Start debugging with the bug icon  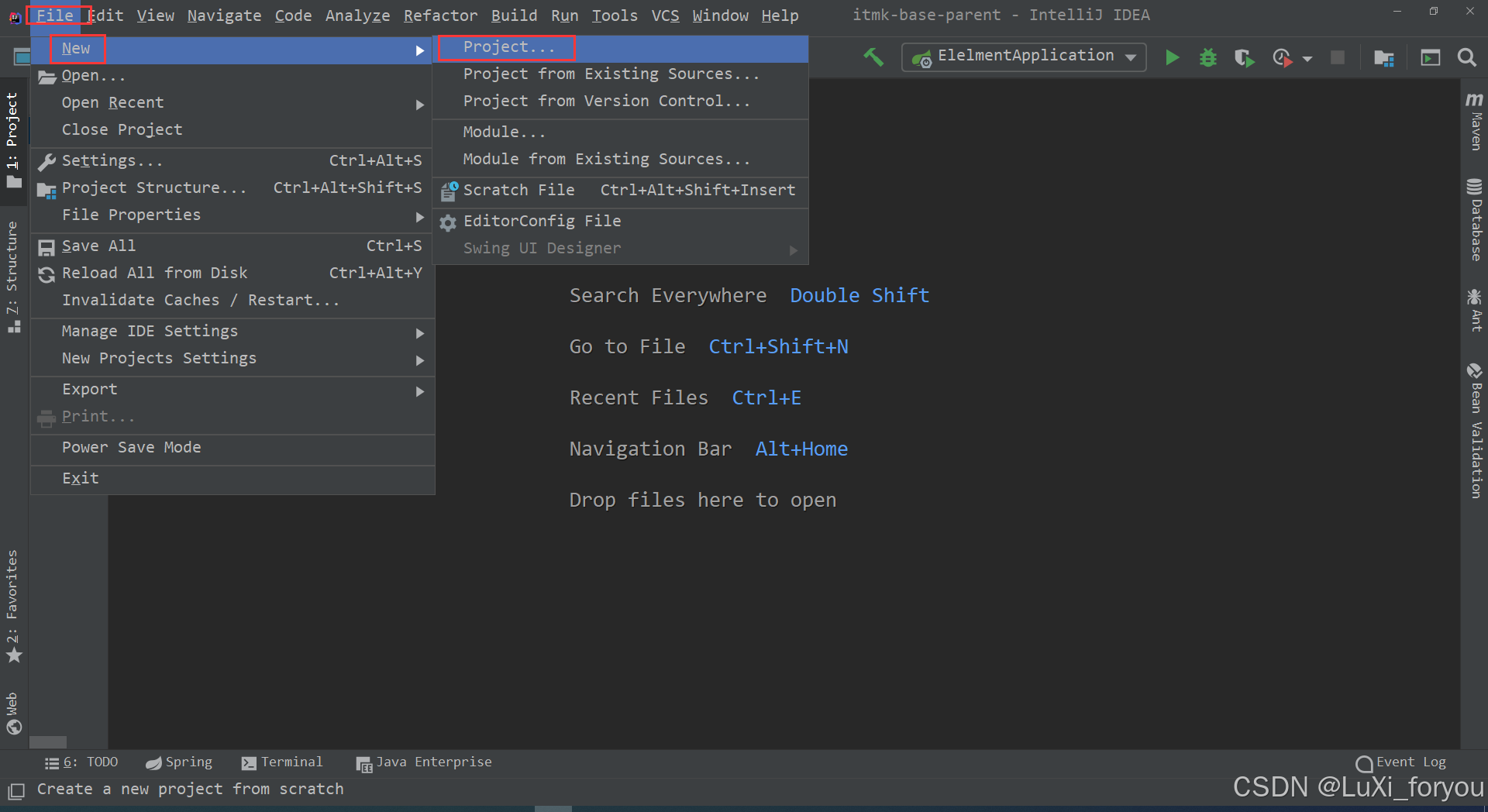pos(1207,57)
